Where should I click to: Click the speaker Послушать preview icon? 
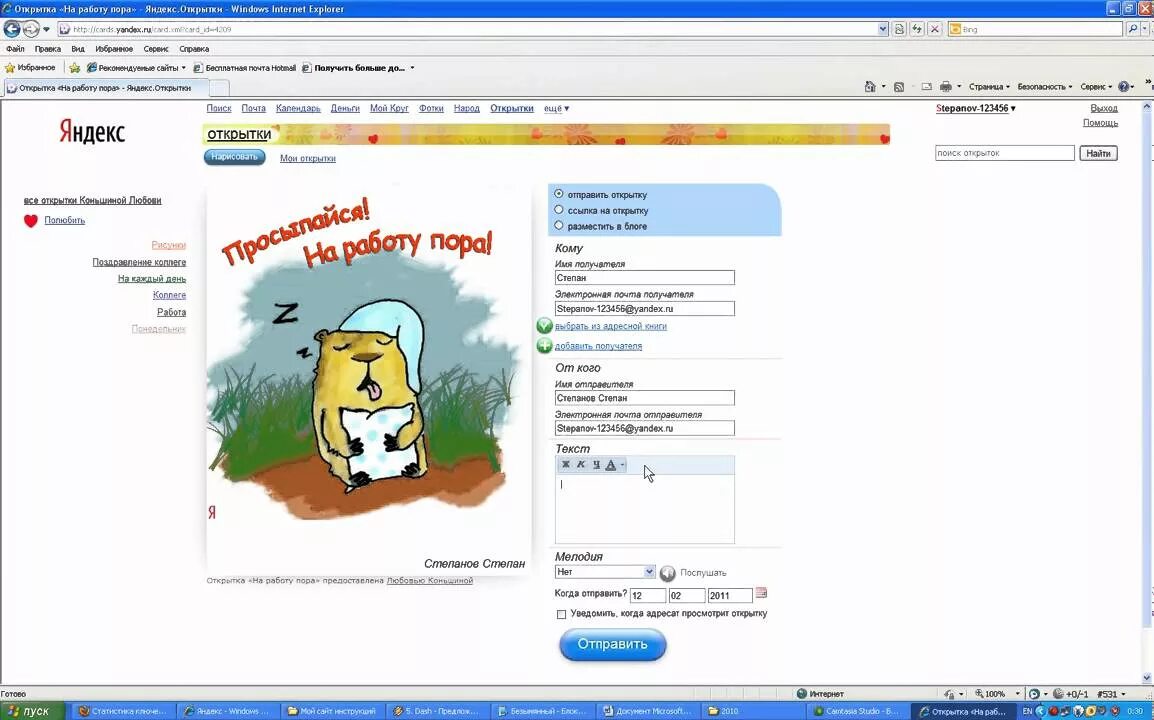(668, 573)
